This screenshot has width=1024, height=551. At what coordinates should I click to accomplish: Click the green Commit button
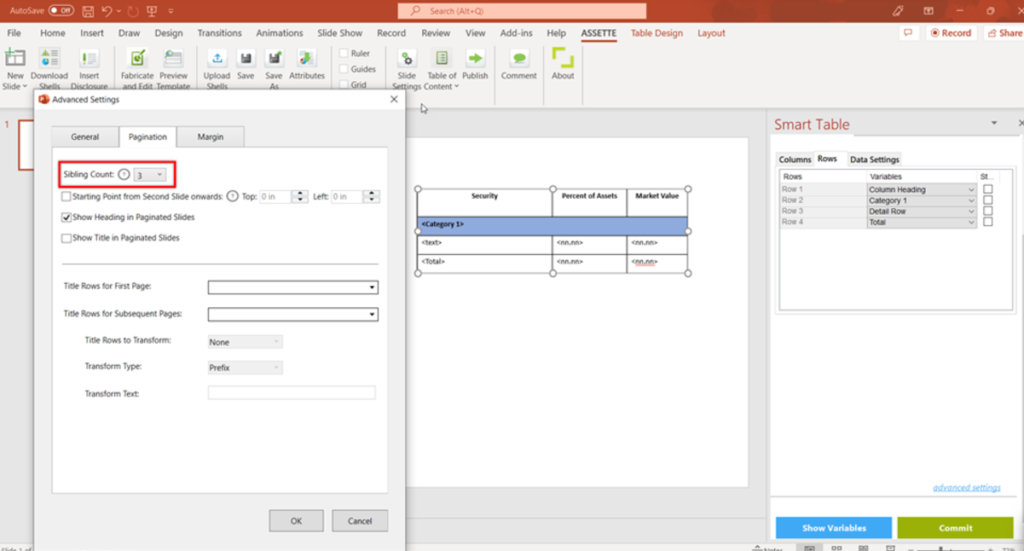955,527
